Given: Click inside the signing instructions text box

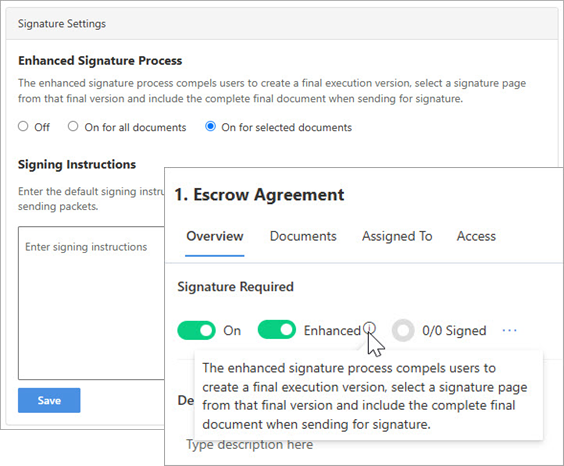Looking at the screenshot, I should coord(91,303).
